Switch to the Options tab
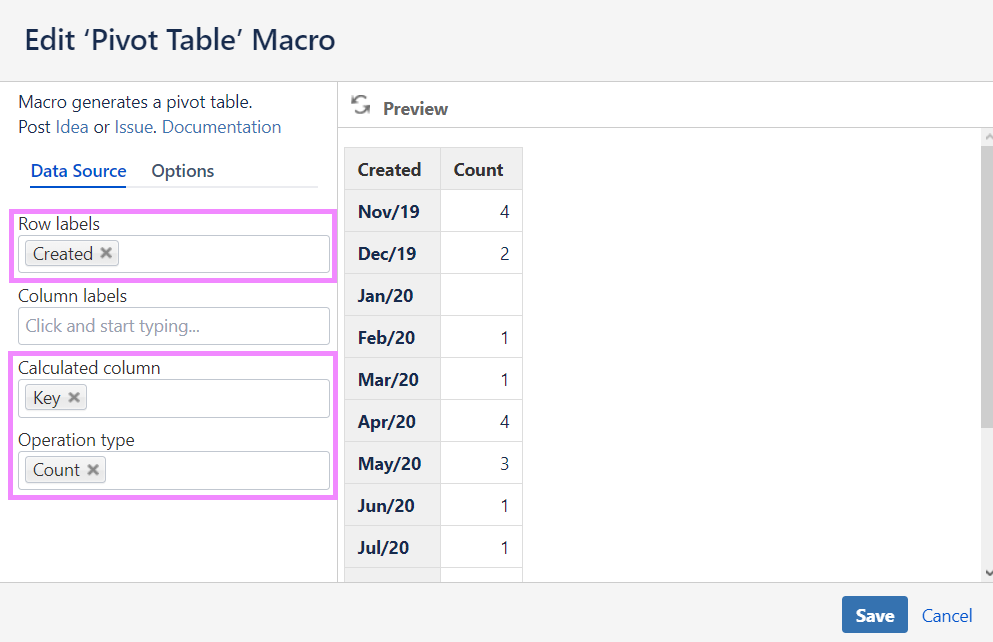Viewport: 993px width, 642px height. tap(182, 171)
